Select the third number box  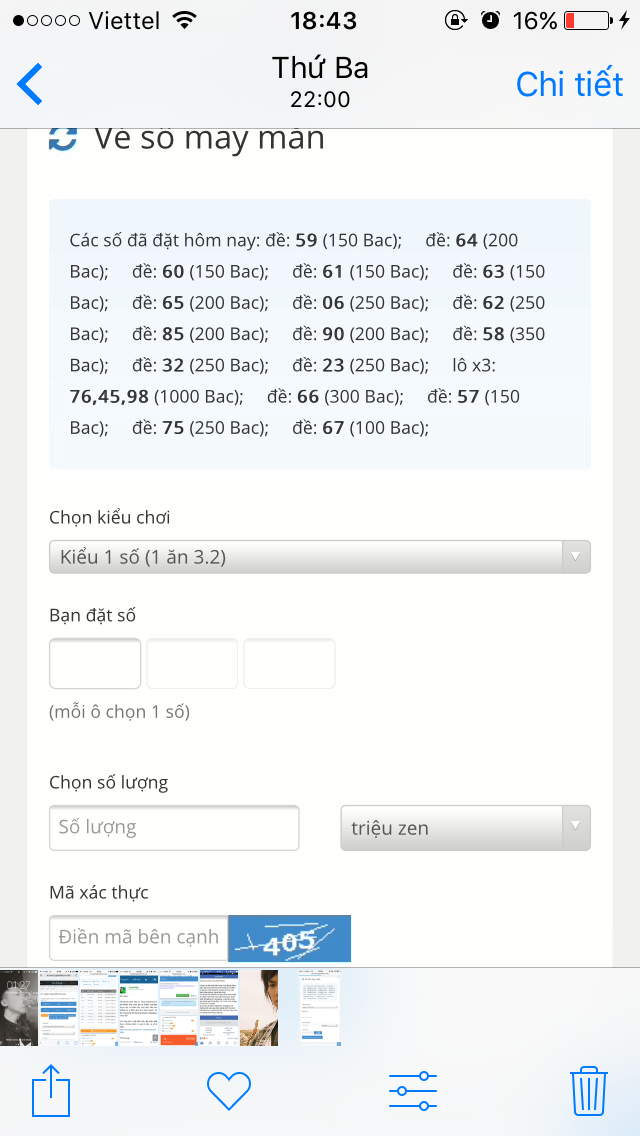(289, 663)
